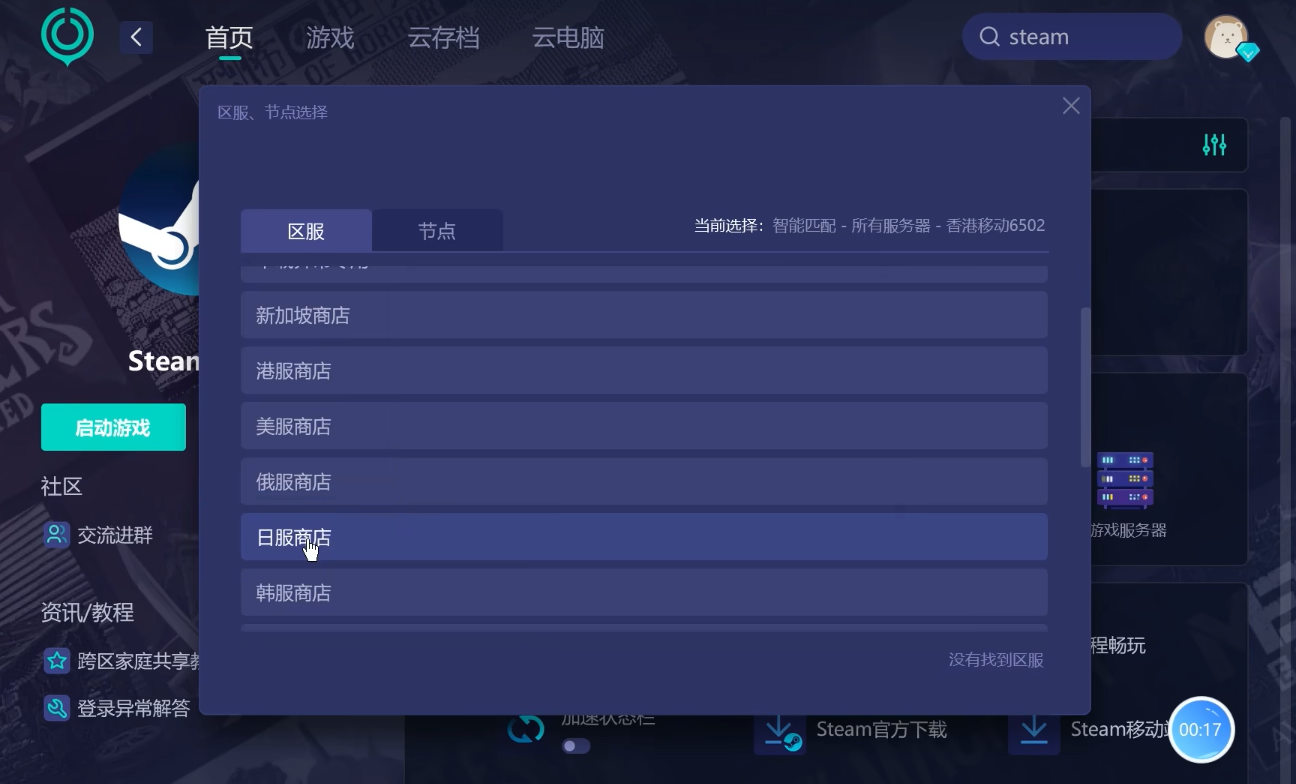Switch to the 节点 tab

(437, 231)
